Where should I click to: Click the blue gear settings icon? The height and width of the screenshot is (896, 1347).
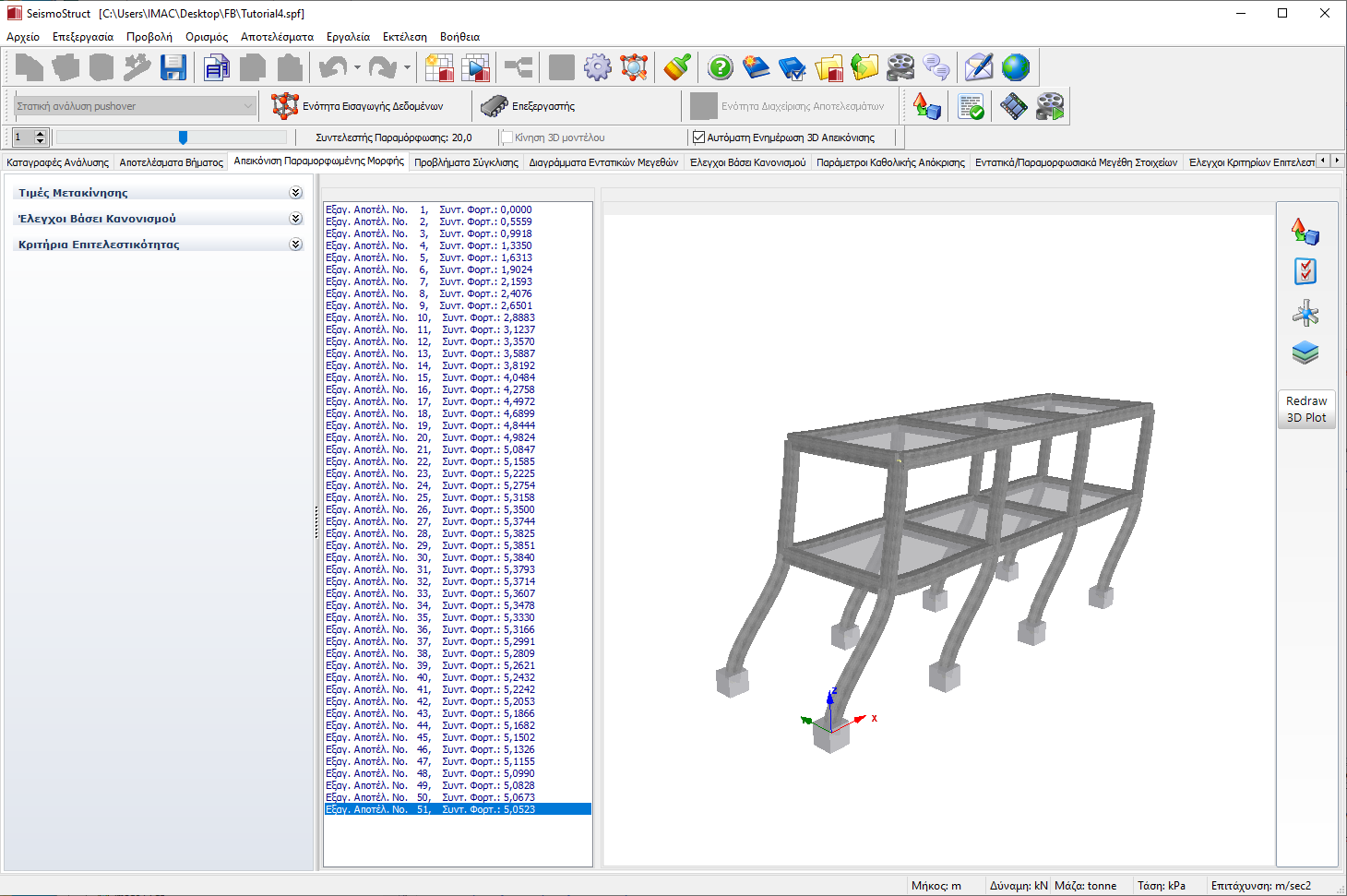point(598,67)
